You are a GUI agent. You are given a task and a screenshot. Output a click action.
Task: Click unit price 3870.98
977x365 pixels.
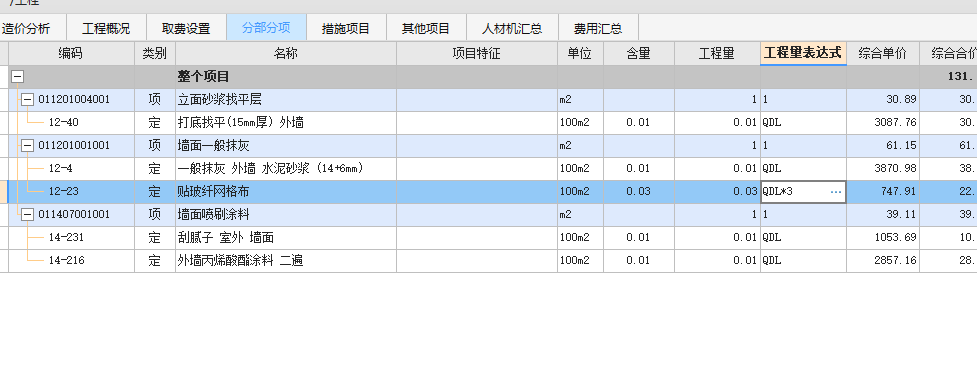(882, 169)
